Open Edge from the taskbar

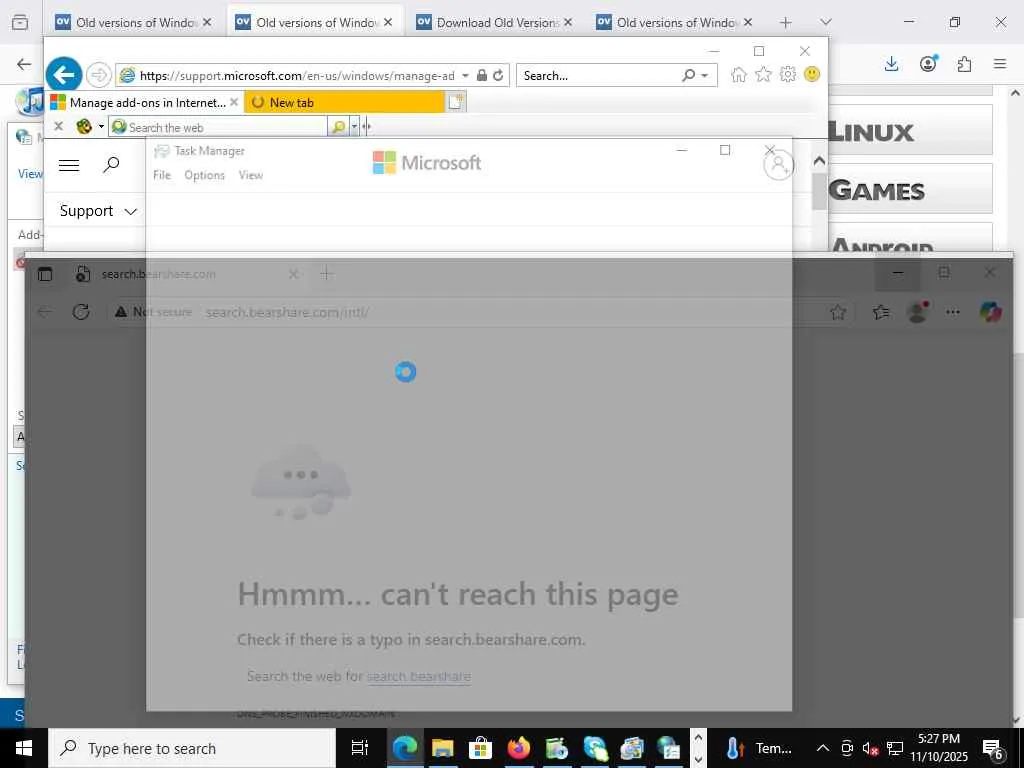[x=405, y=748]
